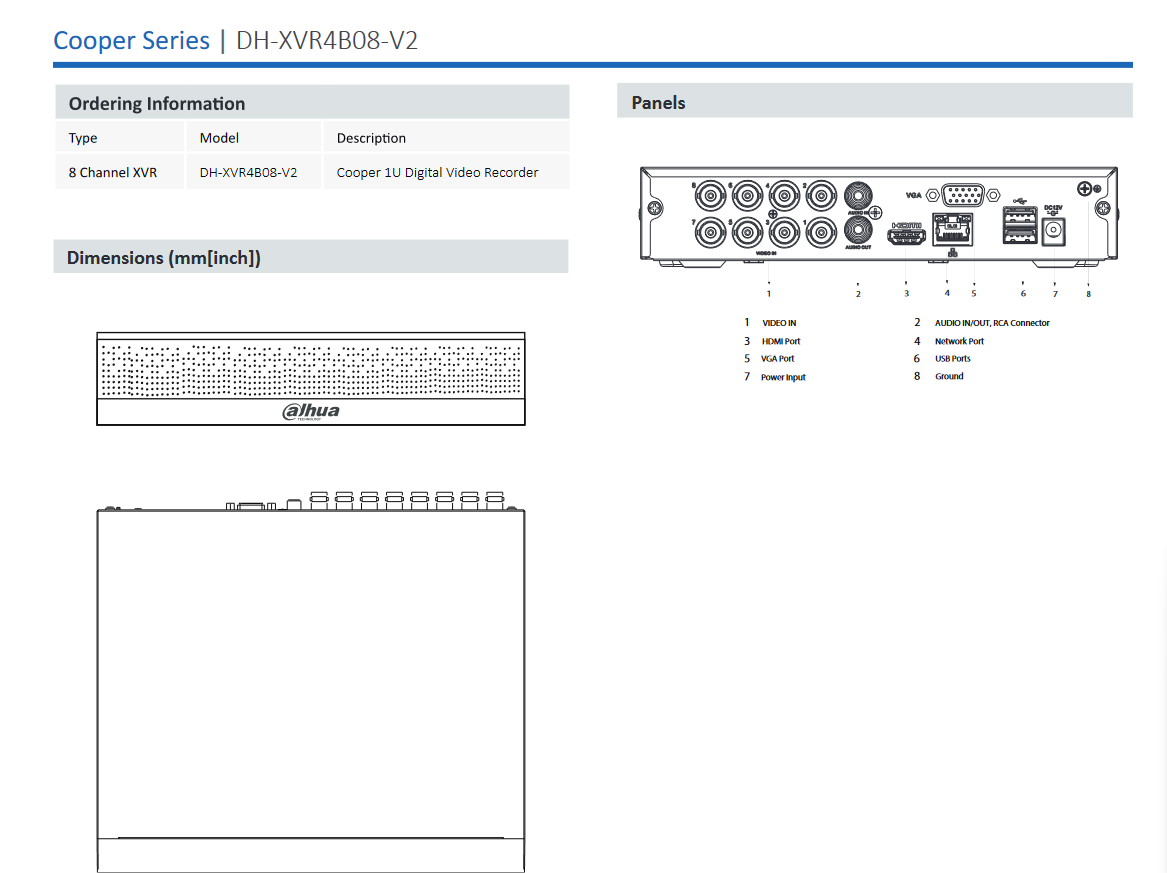Click BNC video input number 7
This screenshot has height=873, width=1167.
tap(711, 232)
